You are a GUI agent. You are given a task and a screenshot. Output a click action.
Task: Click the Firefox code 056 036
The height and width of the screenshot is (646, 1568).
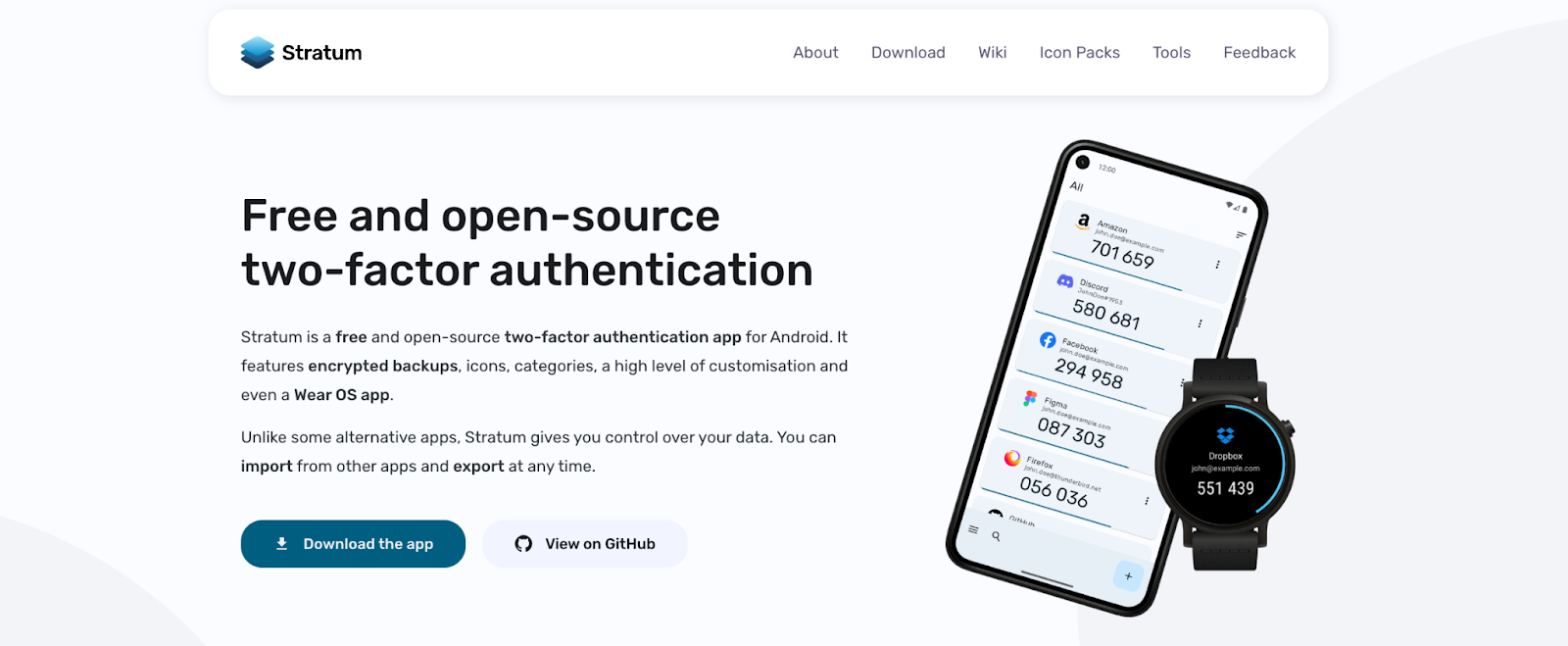click(1053, 492)
